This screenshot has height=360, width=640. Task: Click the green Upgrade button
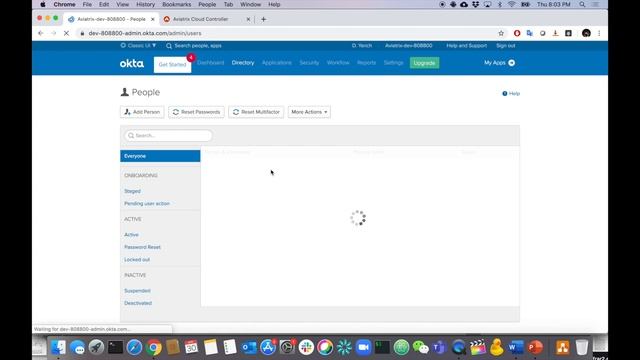(424, 63)
